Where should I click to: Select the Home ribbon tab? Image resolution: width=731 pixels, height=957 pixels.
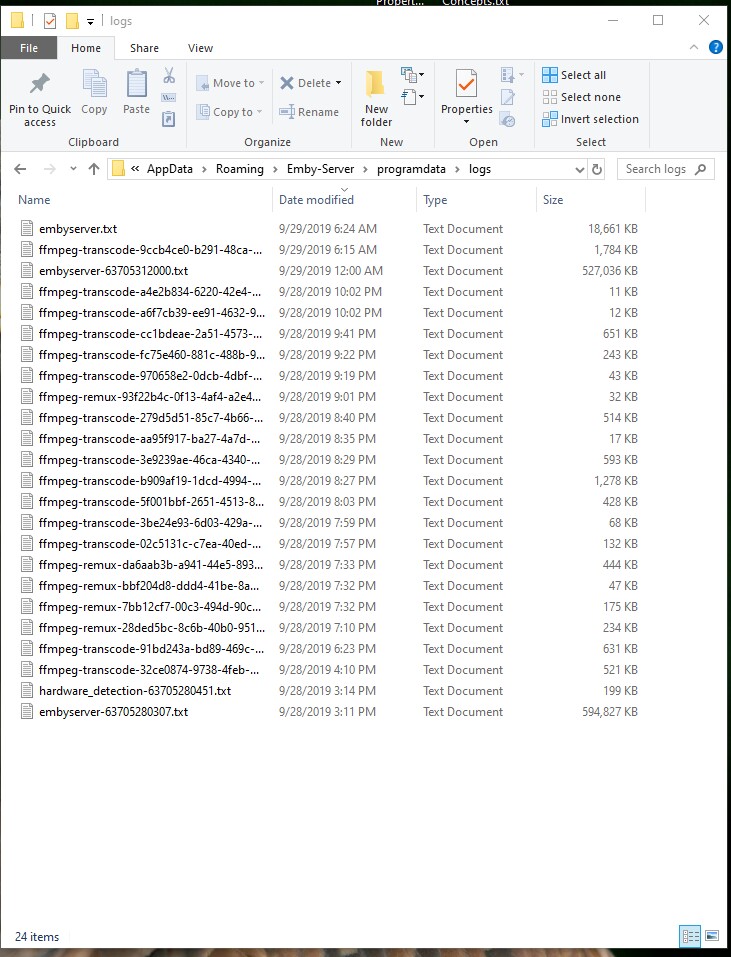(86, 48)
